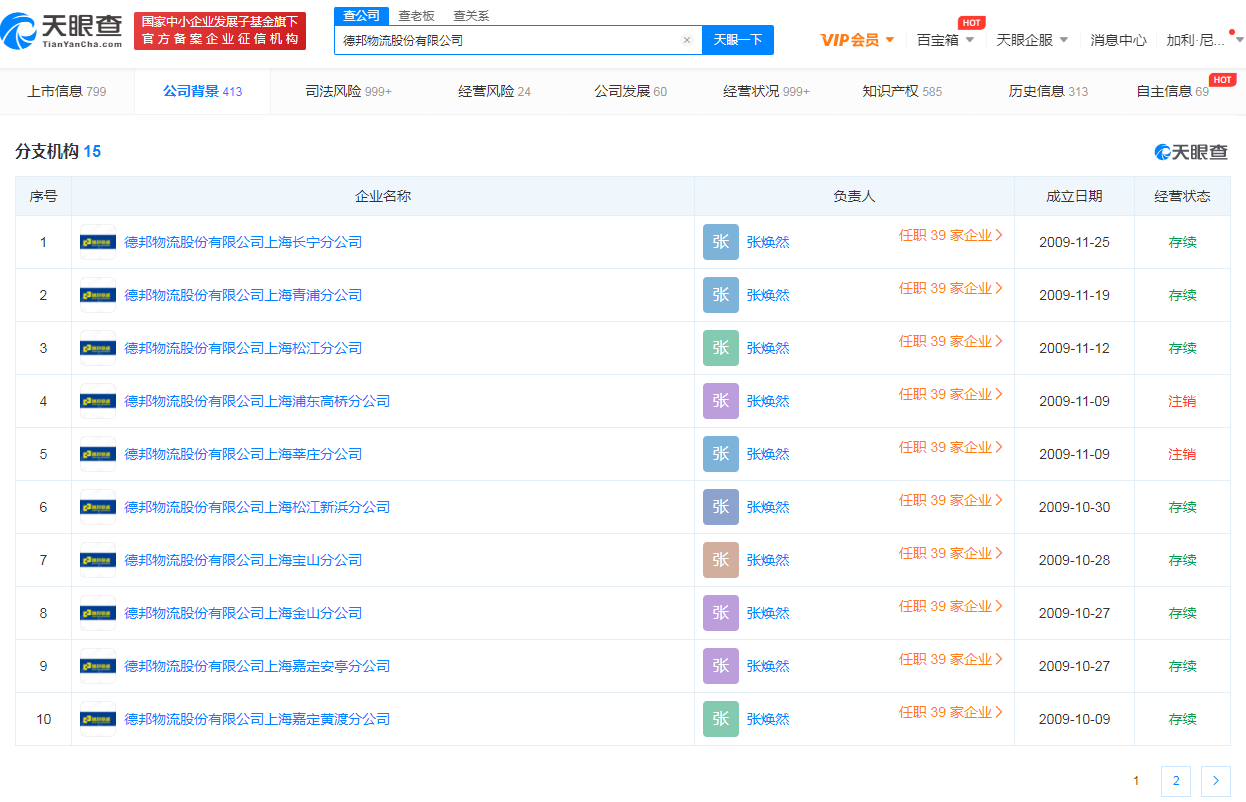Click company logo icon in row 10

[98, 719]
